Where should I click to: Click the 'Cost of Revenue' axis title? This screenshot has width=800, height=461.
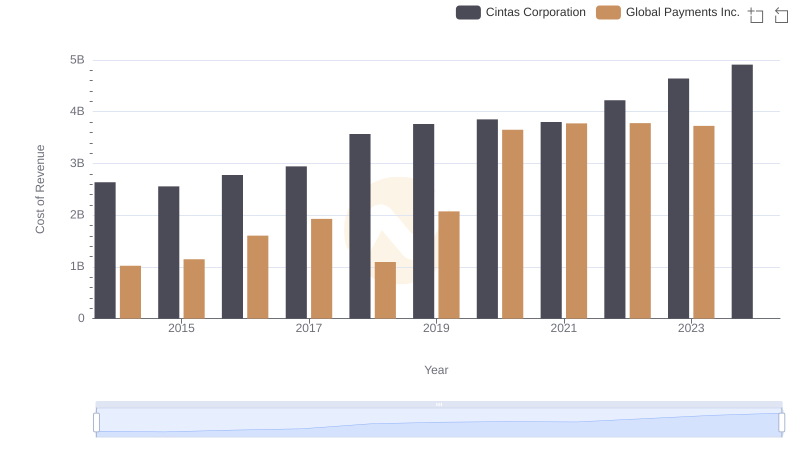click(x=40, y=189)
